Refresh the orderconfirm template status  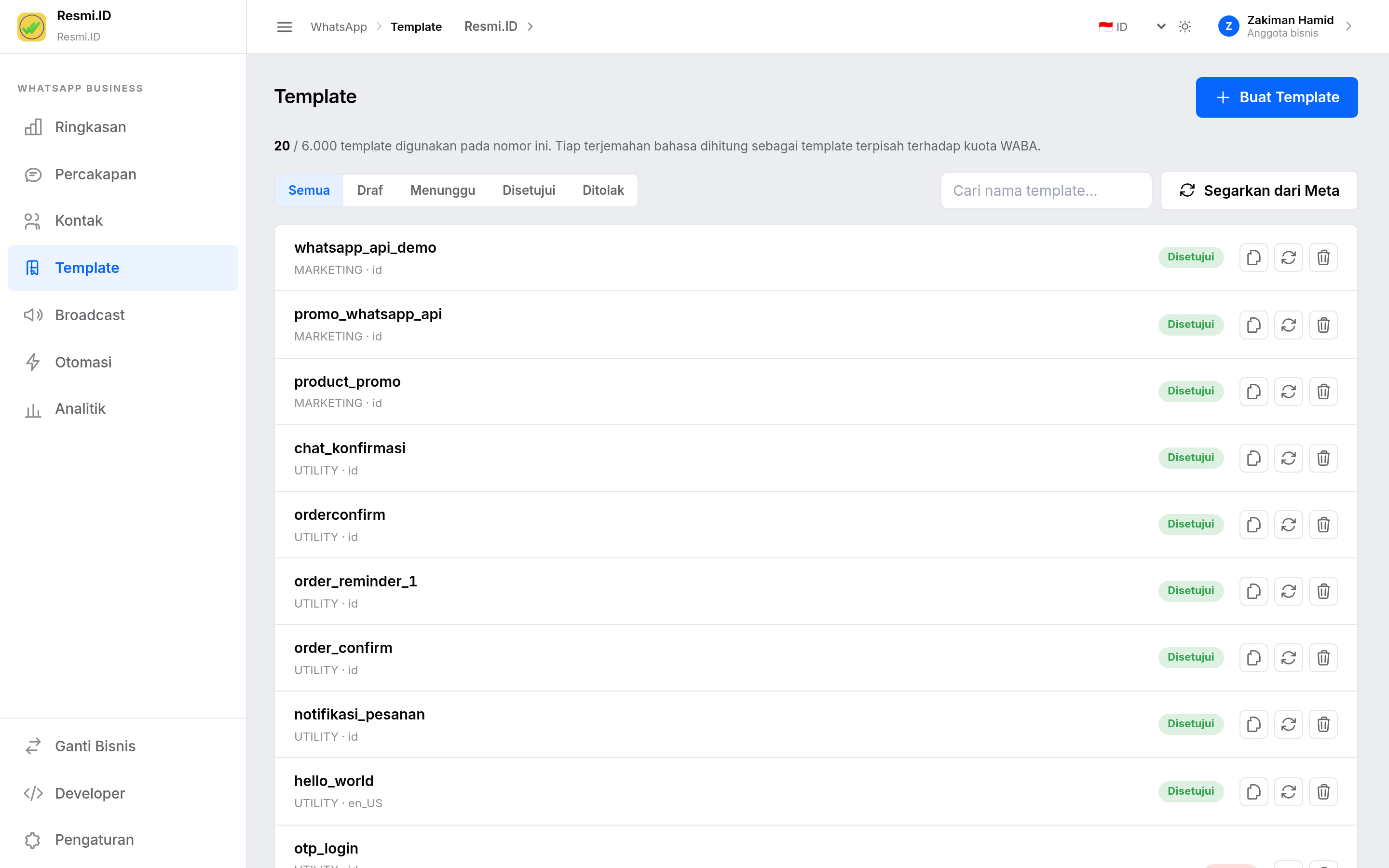point(1289,525)
